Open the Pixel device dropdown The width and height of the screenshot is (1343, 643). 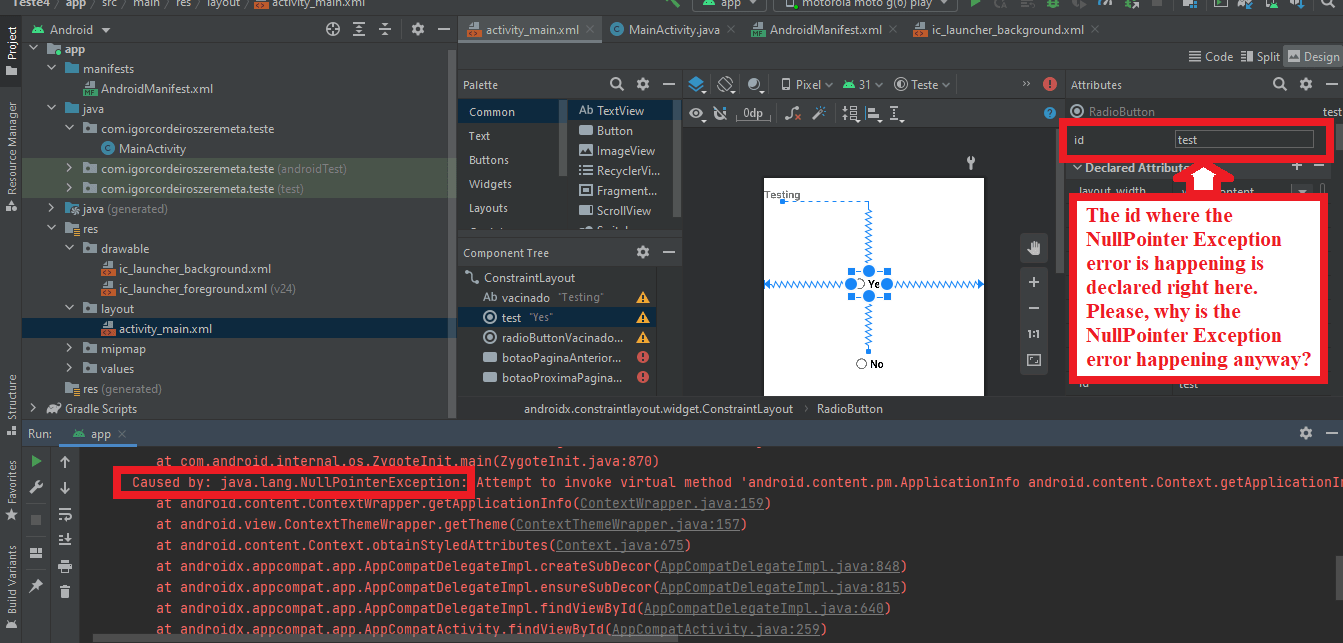coord(808,85)
